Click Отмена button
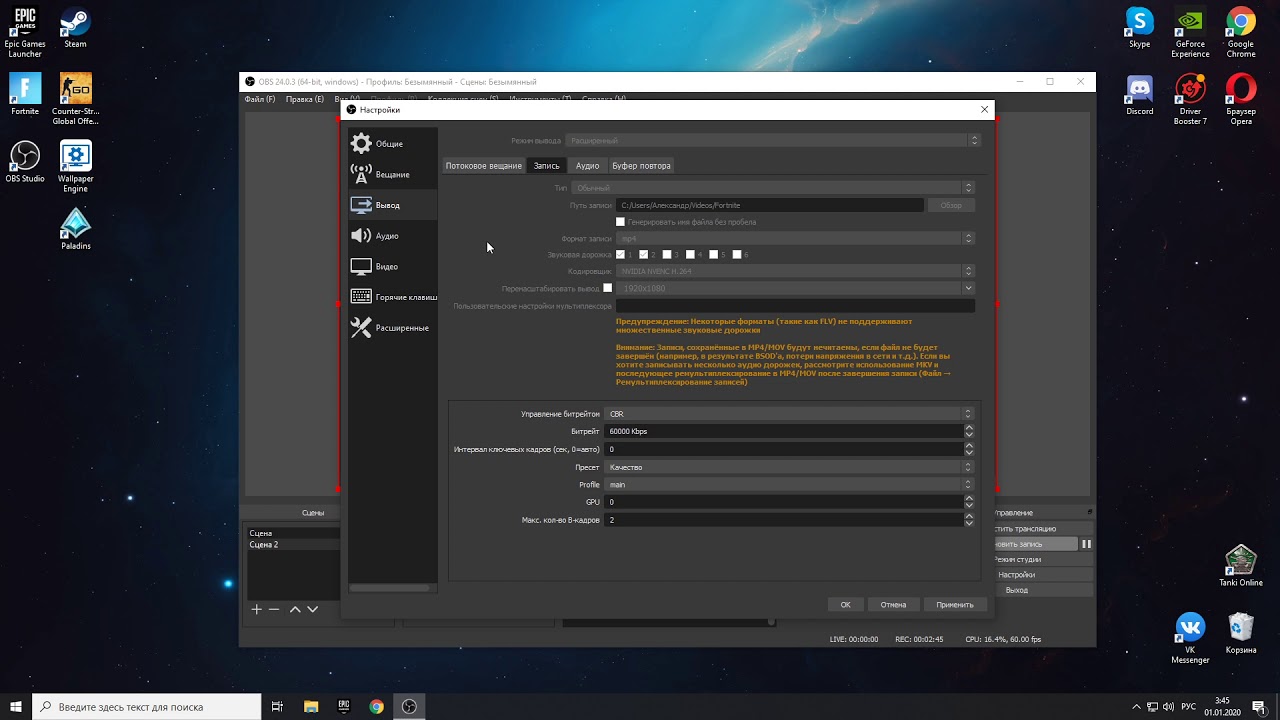This screenshot has width=1280, height=720. (x=893, y=604)
